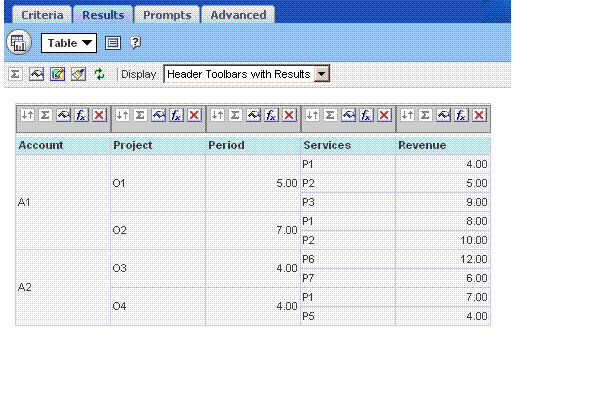Screen dimensions: 600x400
Task: Click sigma total icon for Revenue column
Action: click(425, 115)
